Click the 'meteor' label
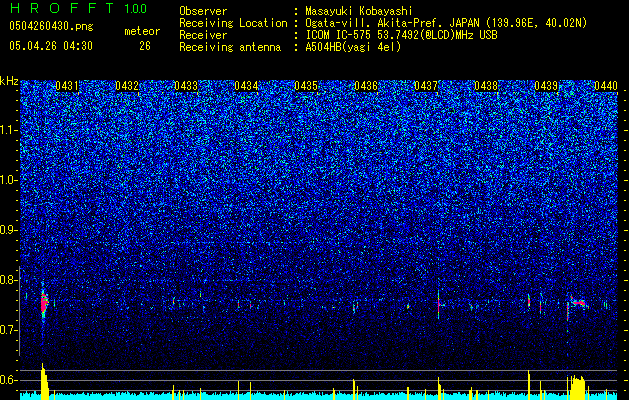 tap(142, 31)
